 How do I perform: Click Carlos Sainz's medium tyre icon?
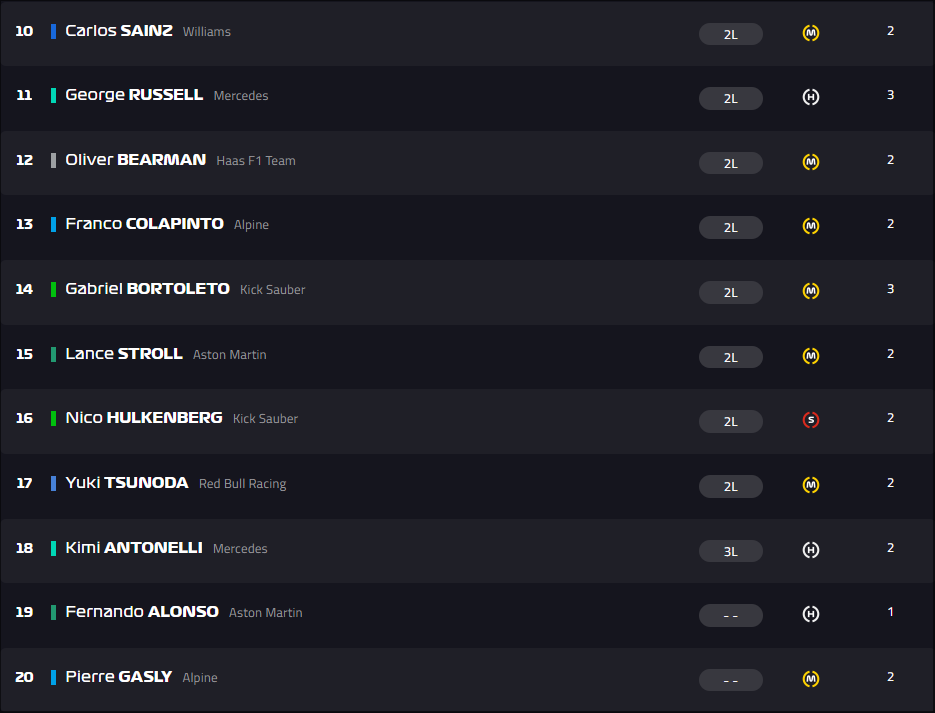pos(811,33)
